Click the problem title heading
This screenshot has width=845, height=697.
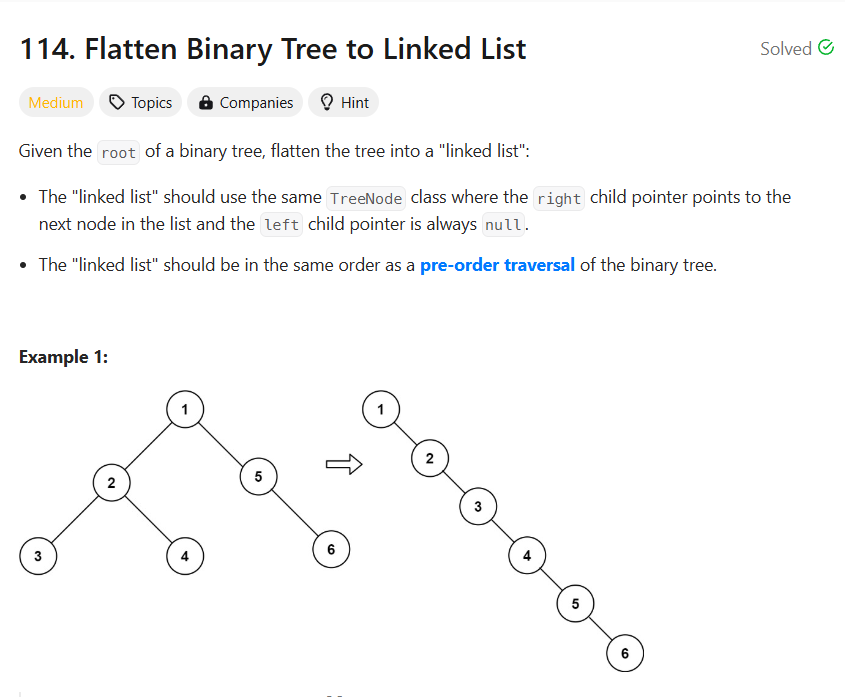pyautogui.click(x=273, y=49)
